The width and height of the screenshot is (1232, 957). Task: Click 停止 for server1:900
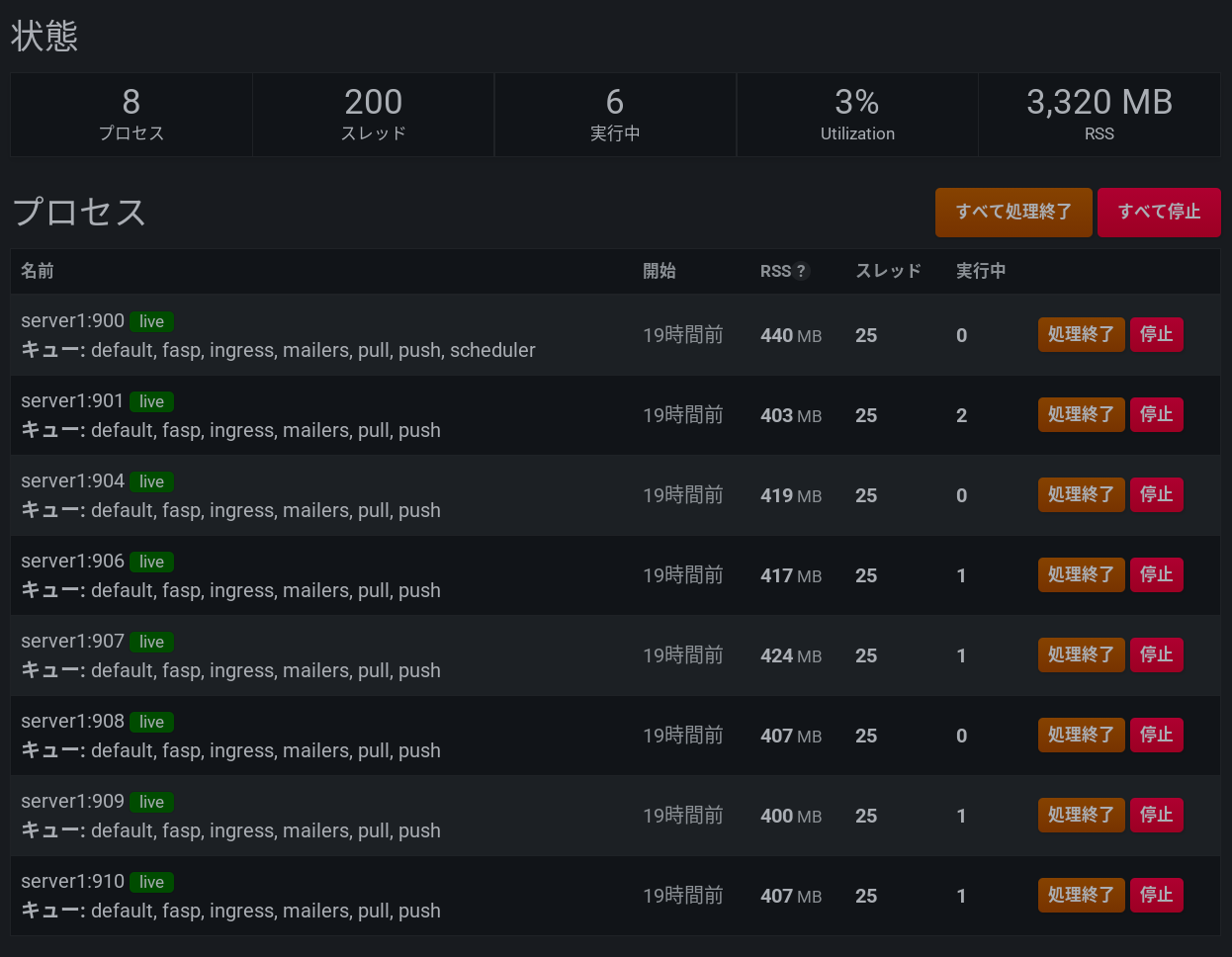coord(1156,335)
